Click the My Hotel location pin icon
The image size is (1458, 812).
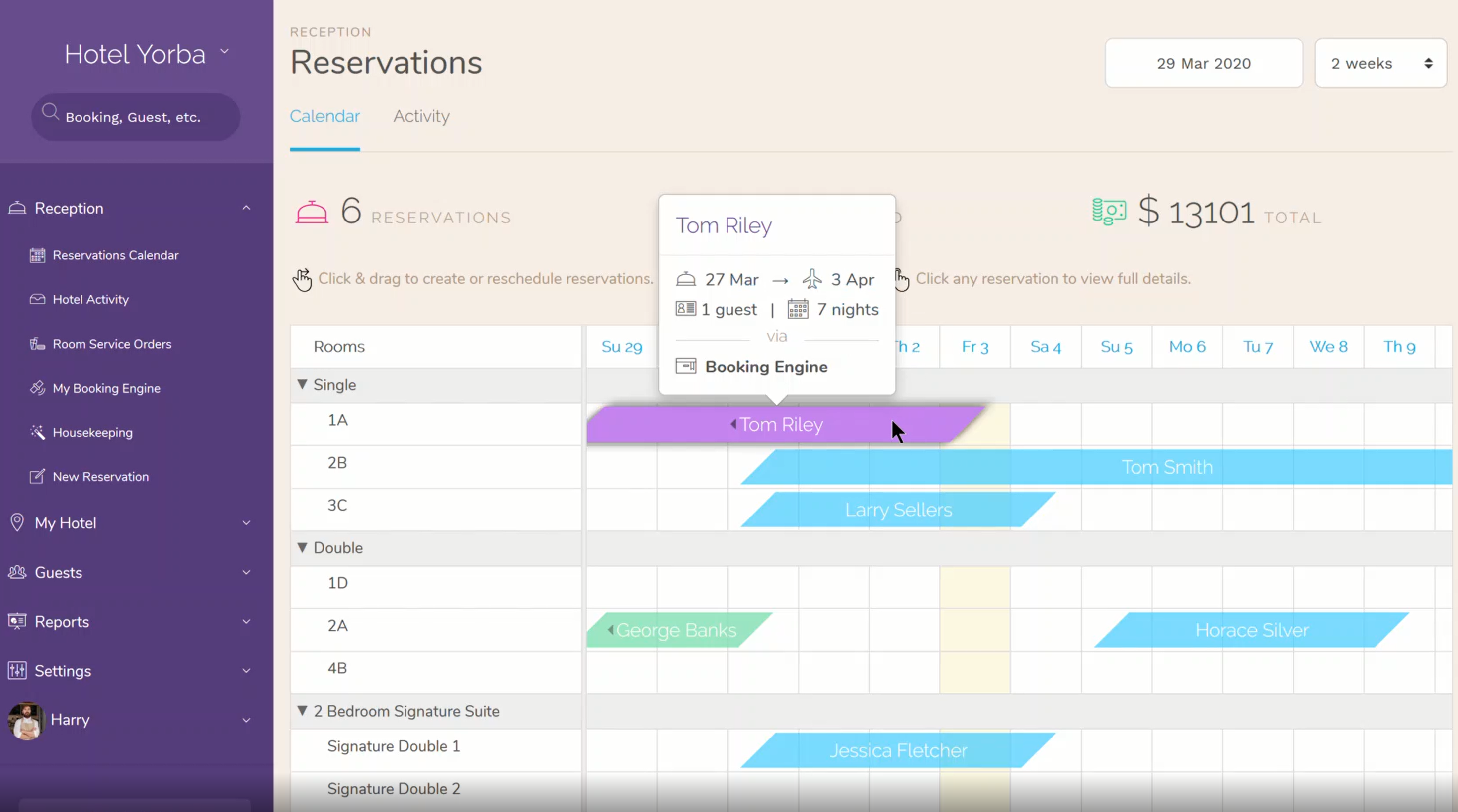(x=17, y=522)
